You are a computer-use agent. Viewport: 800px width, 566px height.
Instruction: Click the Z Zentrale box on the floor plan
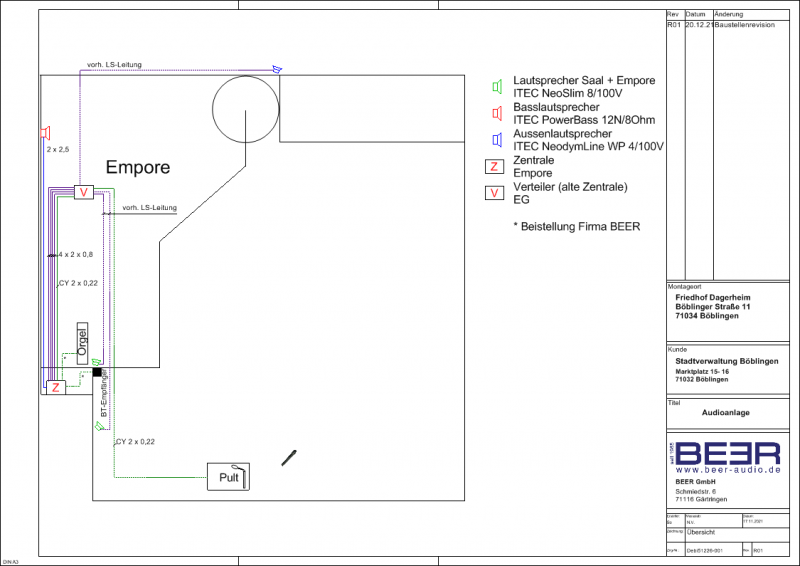pos(57,387)
